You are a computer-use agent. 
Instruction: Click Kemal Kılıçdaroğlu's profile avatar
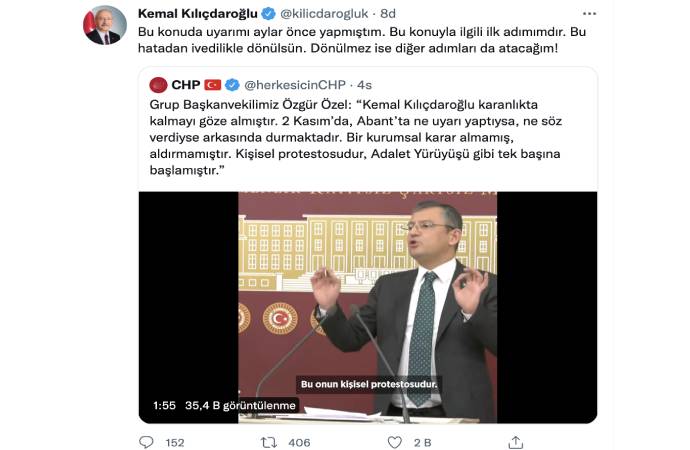point(105,25)
